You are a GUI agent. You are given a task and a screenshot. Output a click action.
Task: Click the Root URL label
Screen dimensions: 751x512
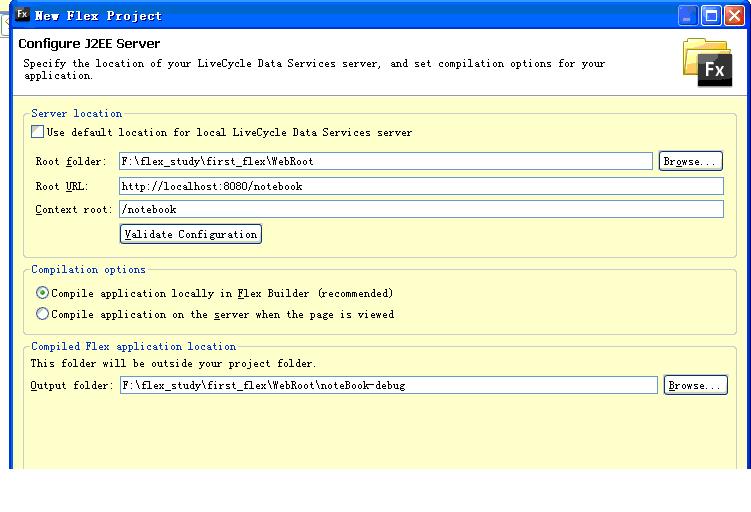[62, 186]
